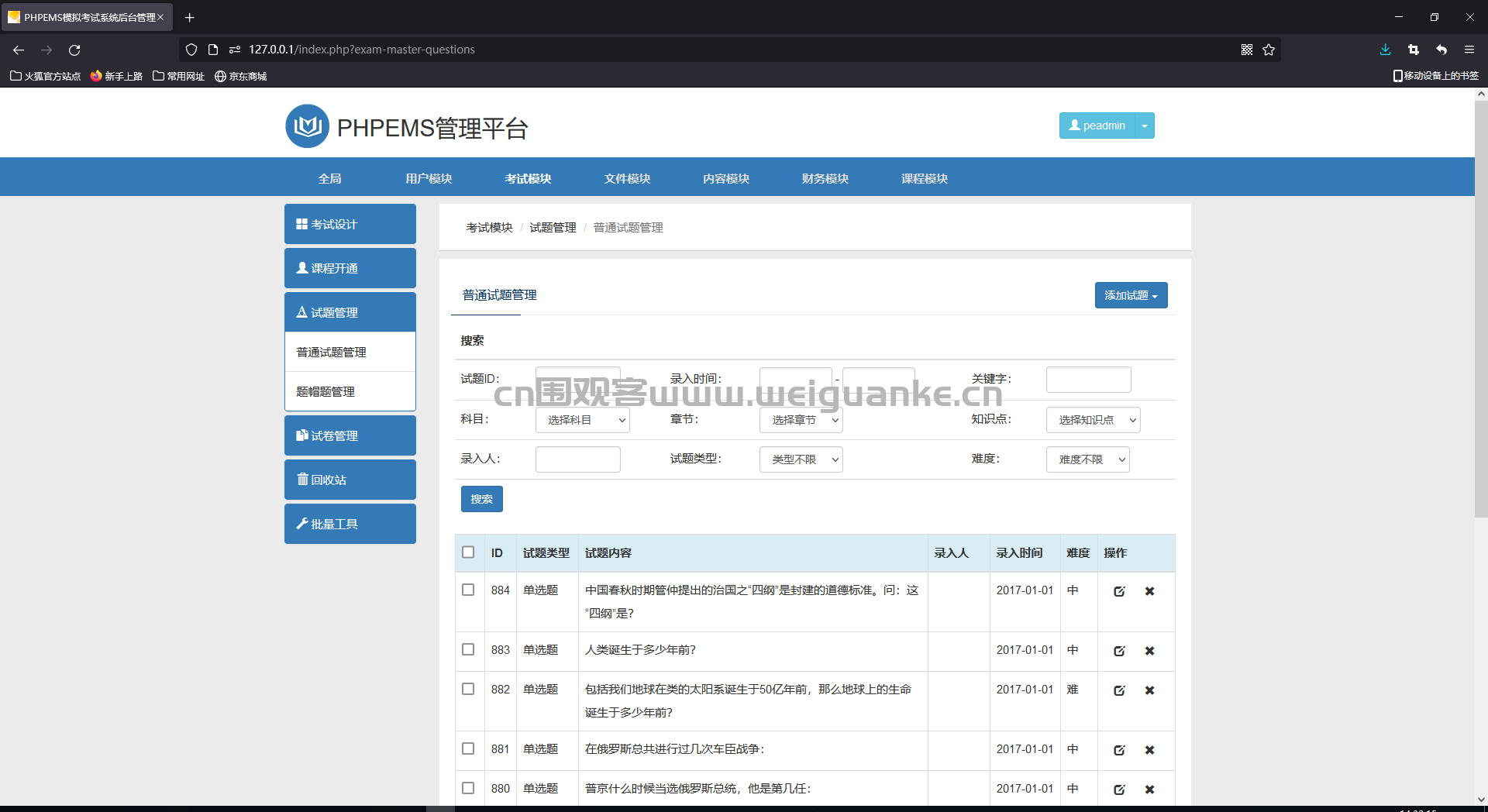Select 题帽题管理 submenu item
This screenshot has height=812, width=1488.
[x=350, y=391]
